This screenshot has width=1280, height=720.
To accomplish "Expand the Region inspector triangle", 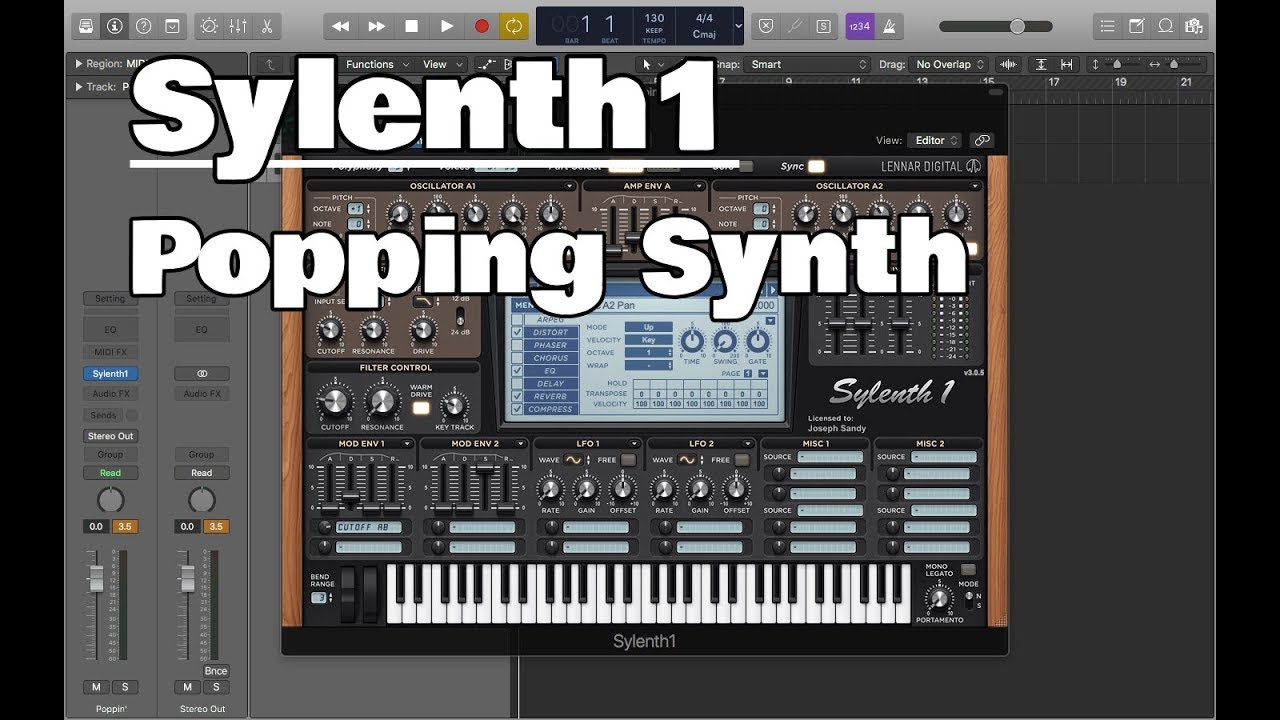I will coord(79,64).
